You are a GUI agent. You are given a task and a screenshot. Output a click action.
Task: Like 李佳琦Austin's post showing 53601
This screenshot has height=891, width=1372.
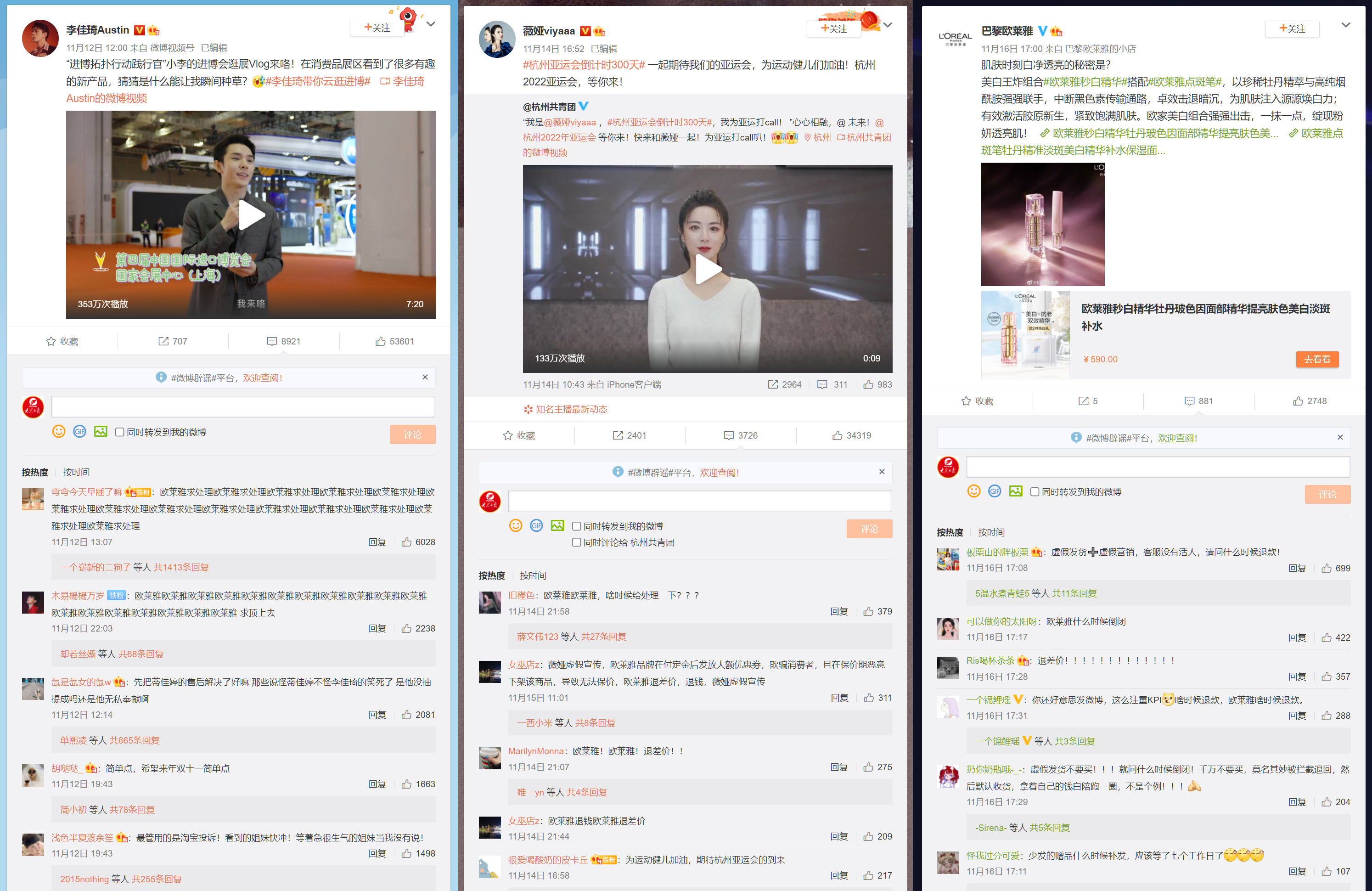(395, 341)
